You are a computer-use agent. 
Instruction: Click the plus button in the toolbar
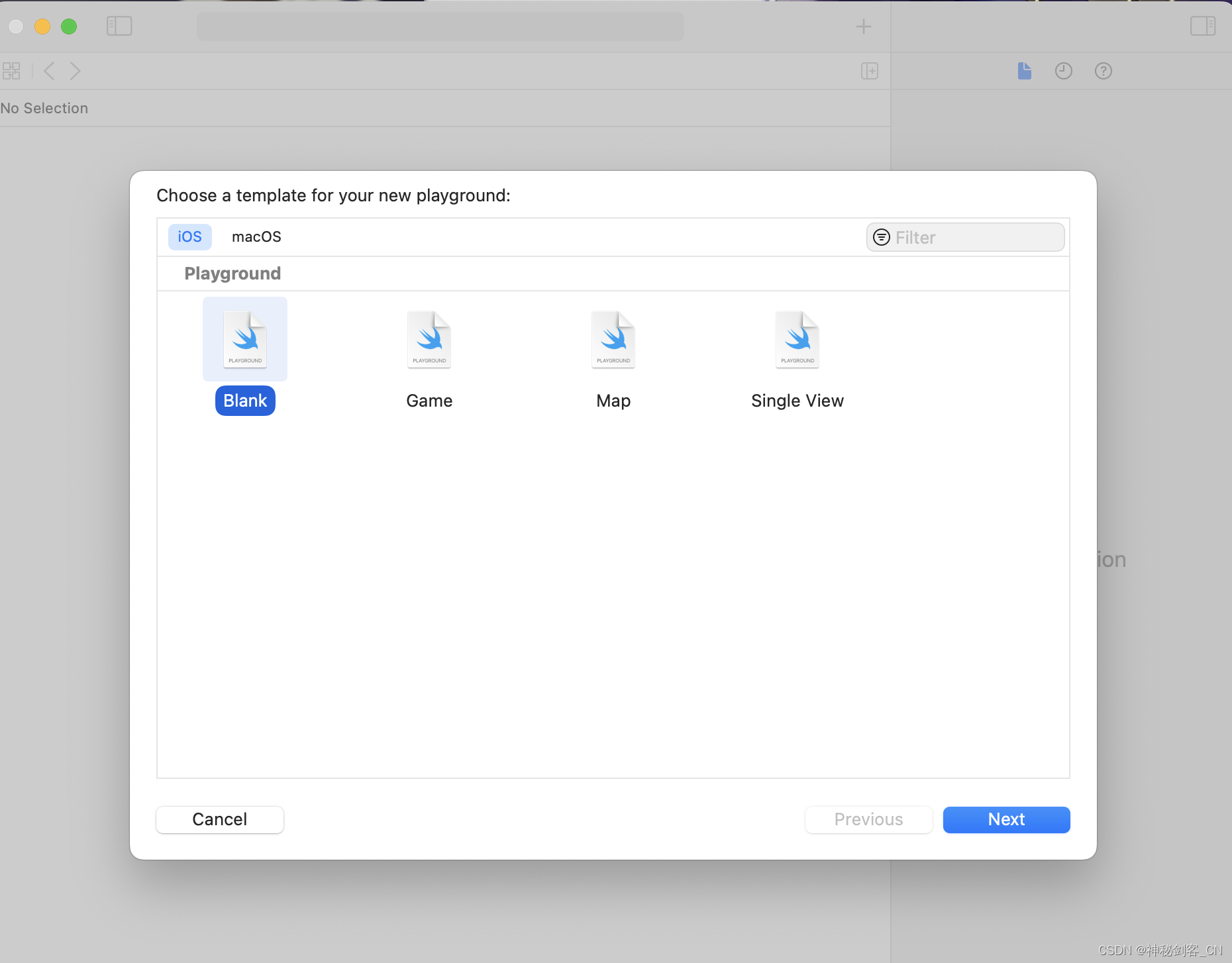[864, 26]
